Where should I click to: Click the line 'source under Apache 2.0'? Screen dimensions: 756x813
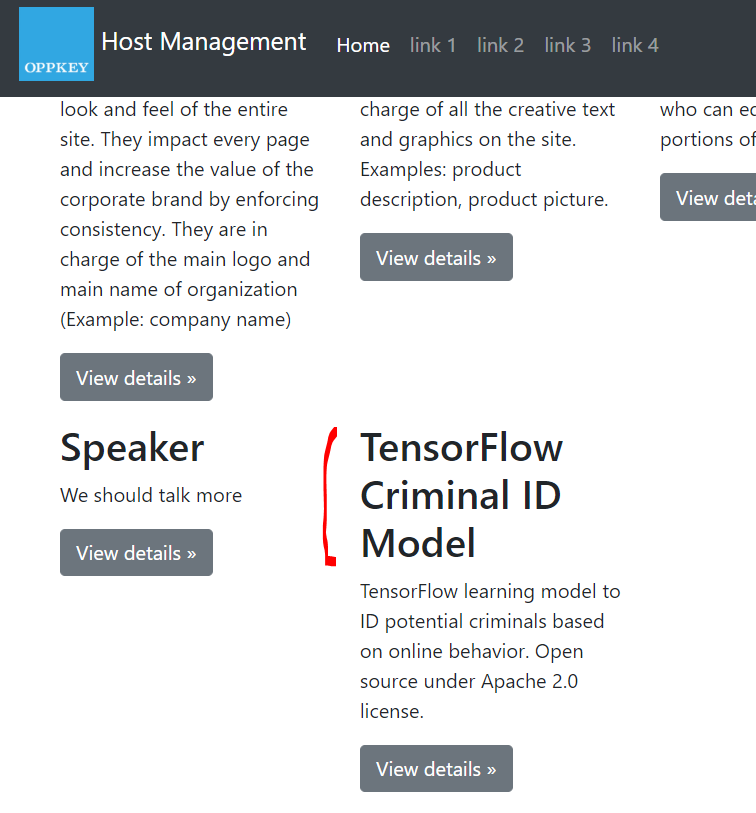469,681
